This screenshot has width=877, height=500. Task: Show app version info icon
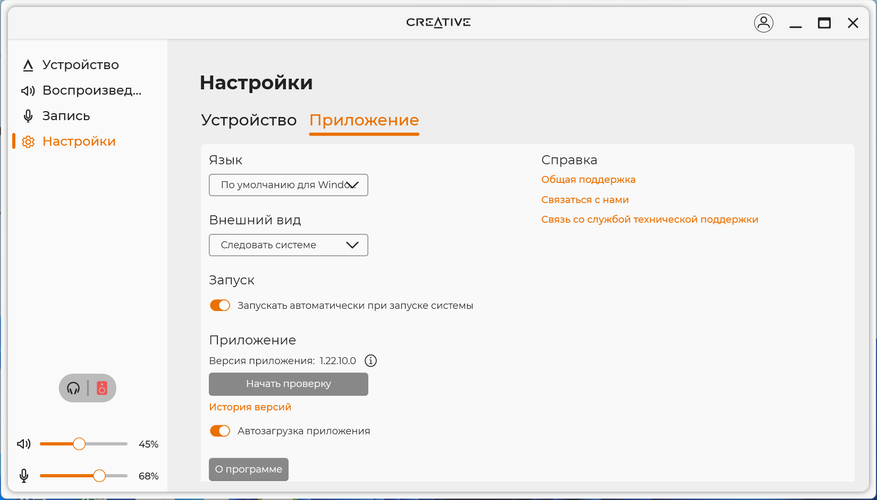[370, 361]
